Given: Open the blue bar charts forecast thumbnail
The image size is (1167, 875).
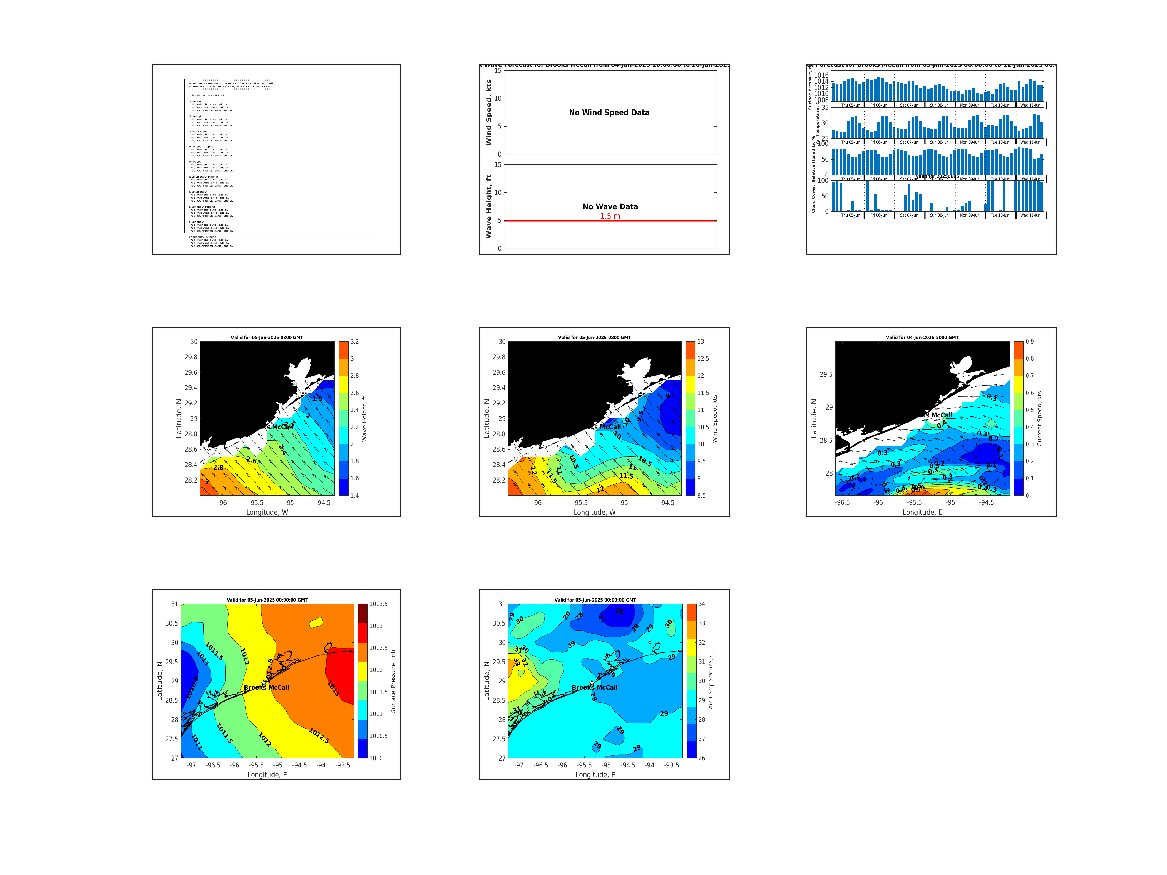Looking at the screenshot, I should click(931, 159).
